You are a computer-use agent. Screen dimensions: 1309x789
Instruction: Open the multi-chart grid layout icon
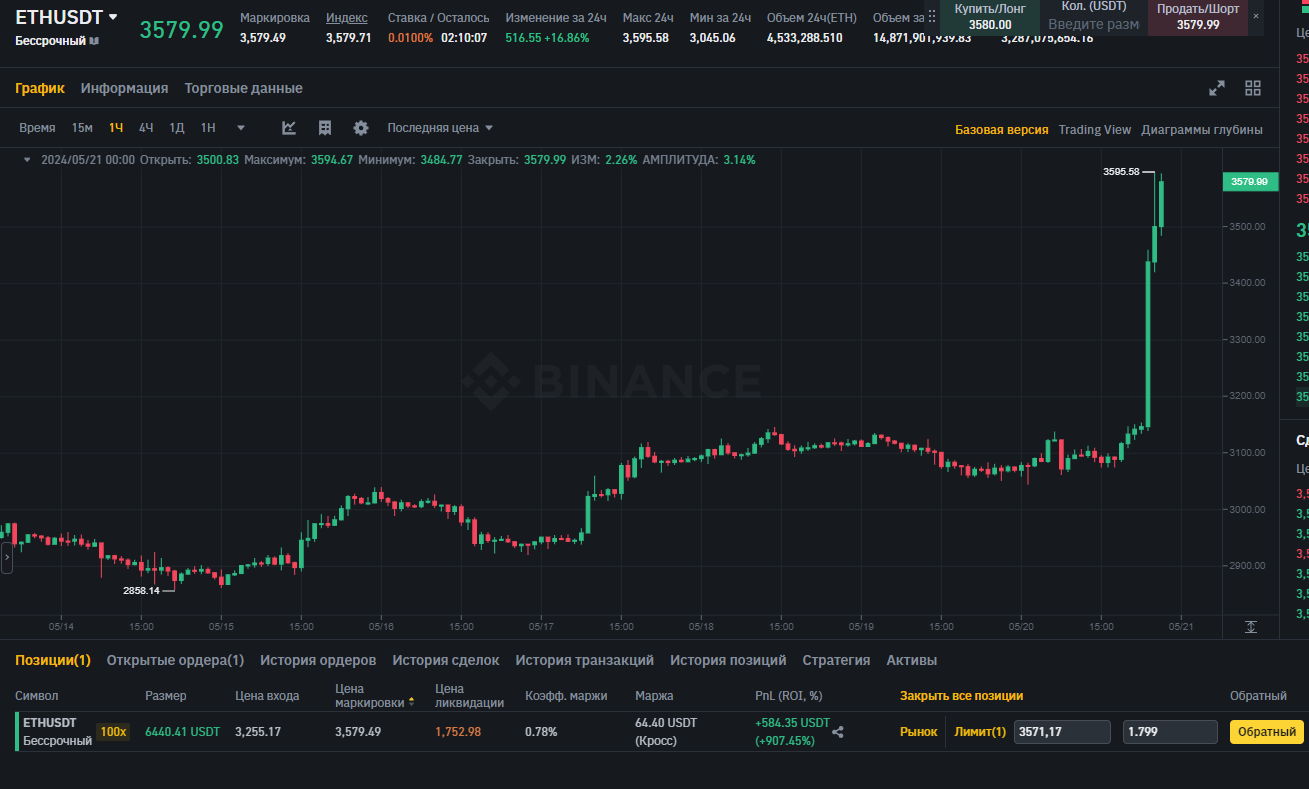[1253, 88]
